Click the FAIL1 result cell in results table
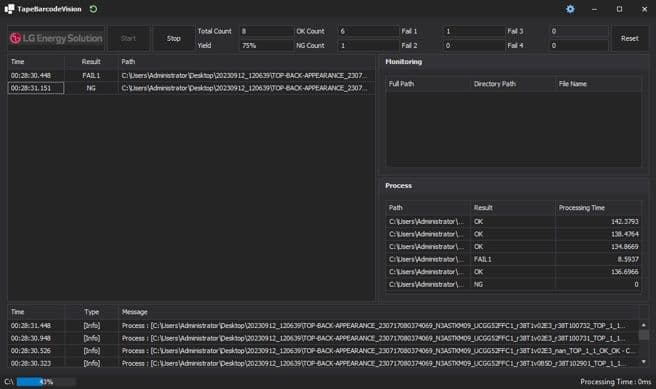Viewport: 656px width, 389px height. pyautogui.click(x=91, y=76)
